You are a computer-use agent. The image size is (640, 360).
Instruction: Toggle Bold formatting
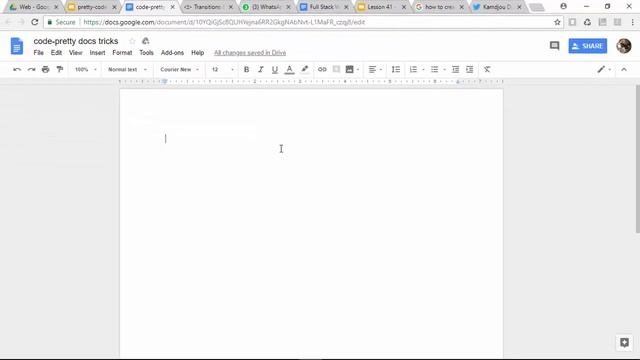pyautogui.click(x=246, y=69)
